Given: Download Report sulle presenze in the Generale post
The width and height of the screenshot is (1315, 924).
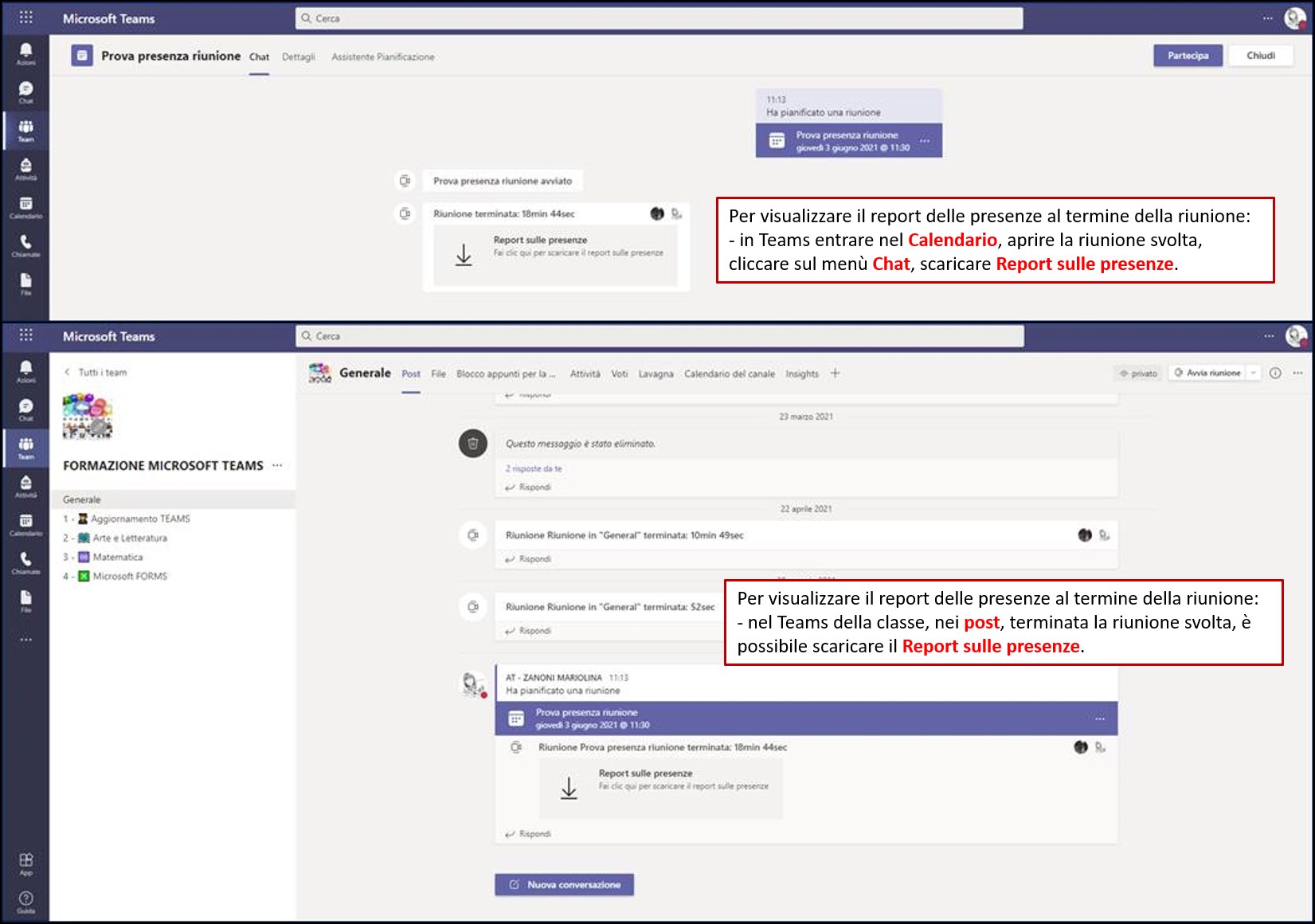Looking at the screenshot, I should tap(661, 788).
